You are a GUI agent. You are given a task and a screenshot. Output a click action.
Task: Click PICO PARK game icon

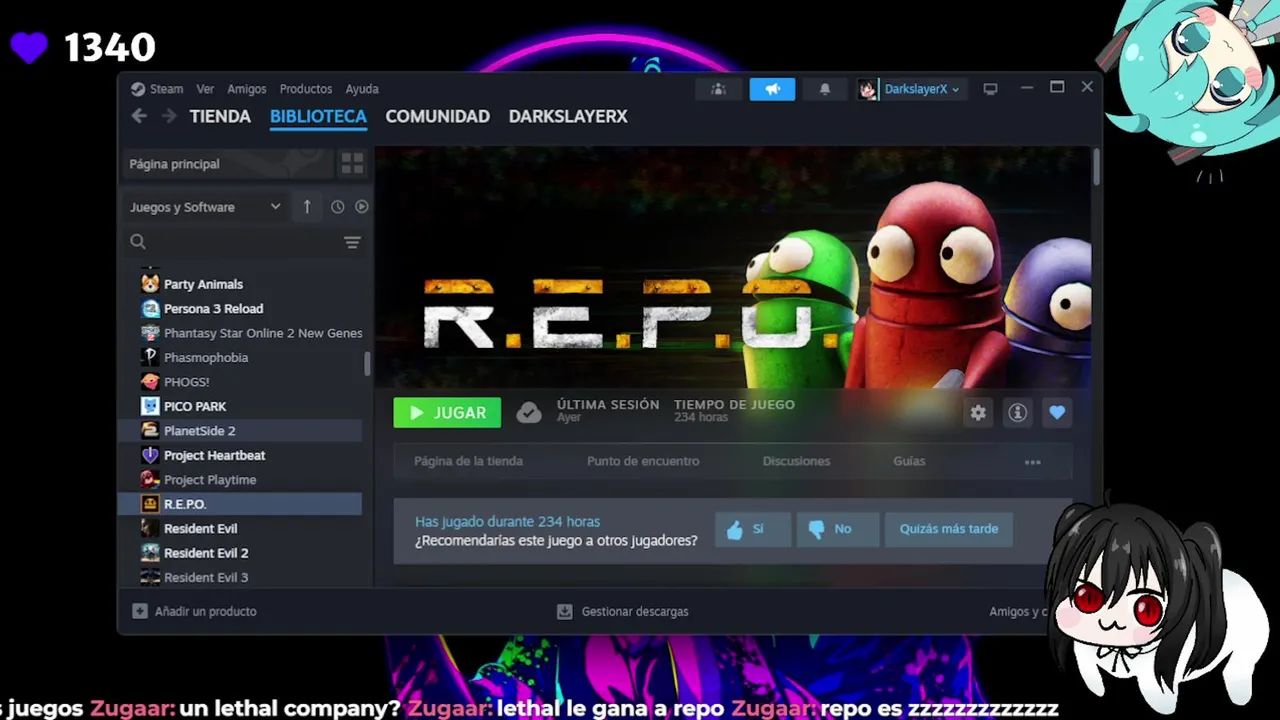coord(150,406)
